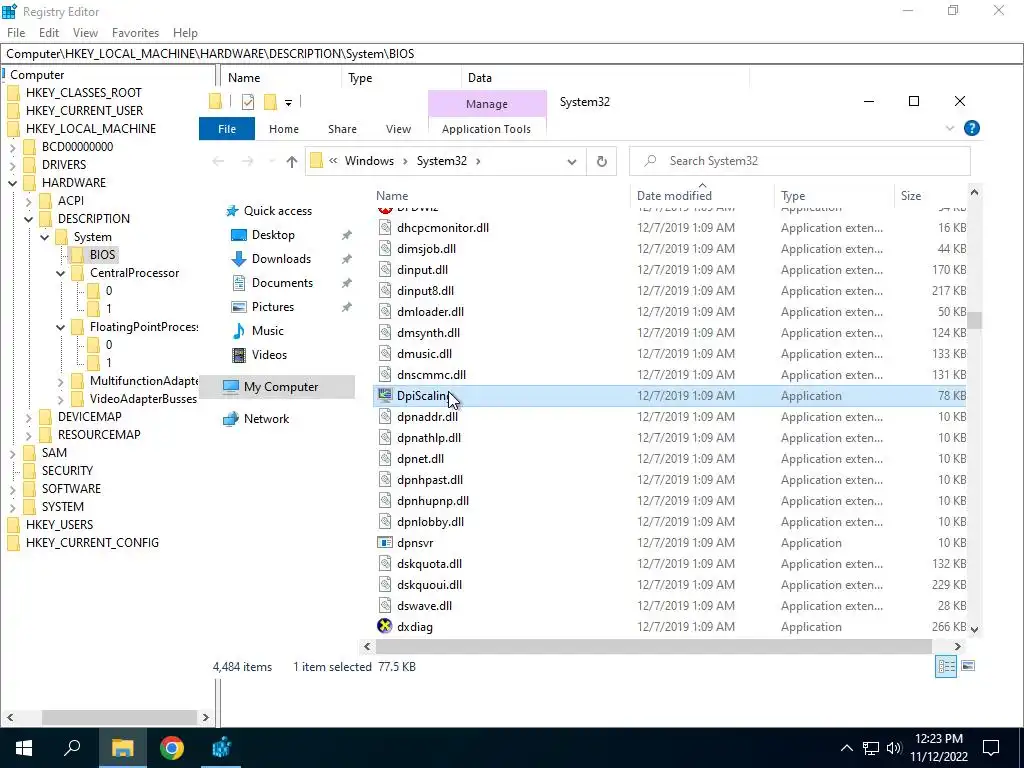Collapse the DESCRIPTION registry key
Viewport: 1024px width, 768px height.
(29, 219)
